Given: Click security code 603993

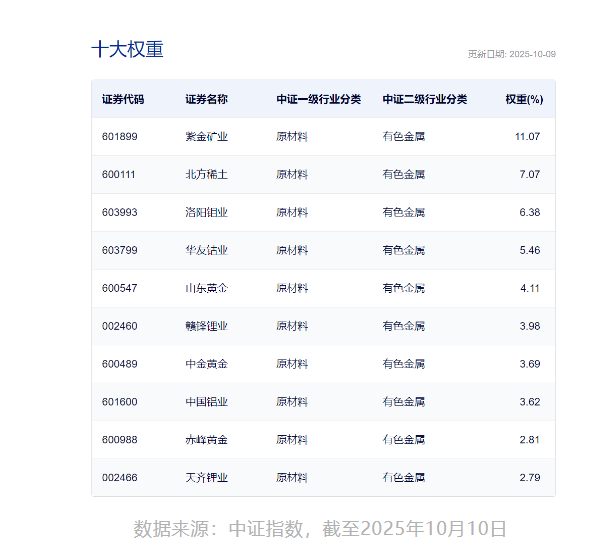Looking at the screenshot, I should (x=120, y=212).
